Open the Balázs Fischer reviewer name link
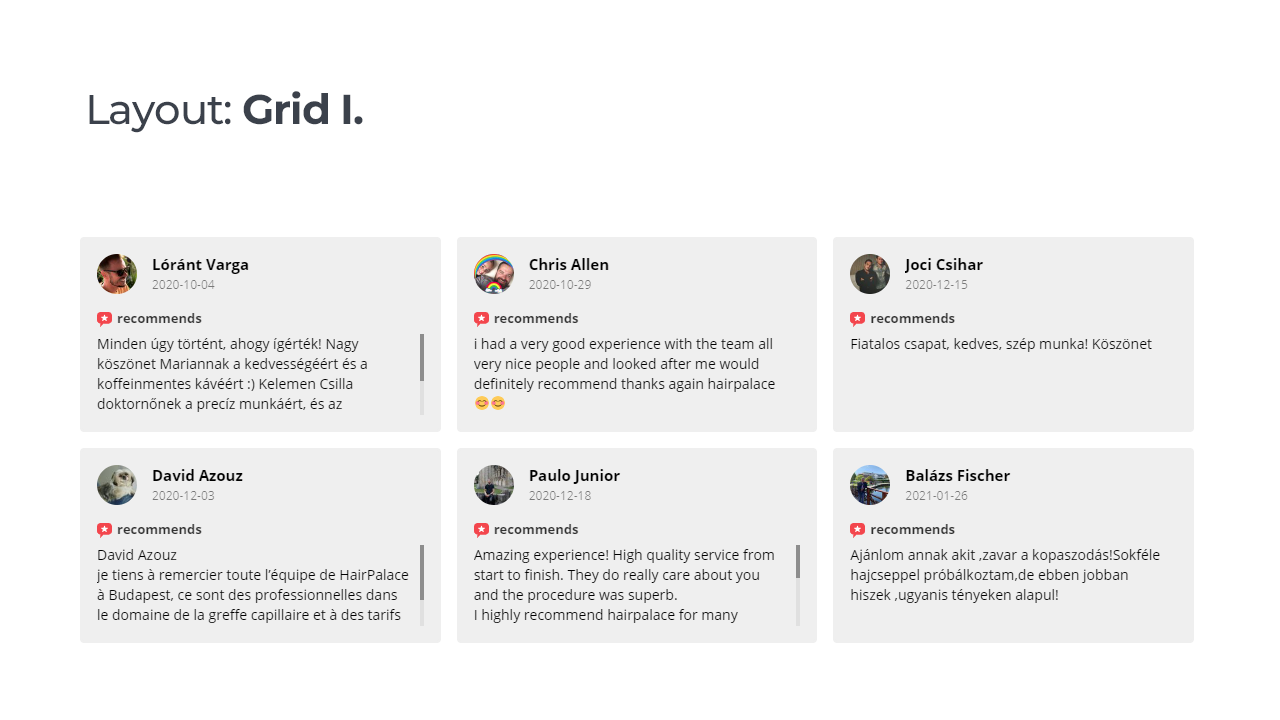Viewport: 1280px width, 720px height. pyautogui.click(x=958, y=476)
